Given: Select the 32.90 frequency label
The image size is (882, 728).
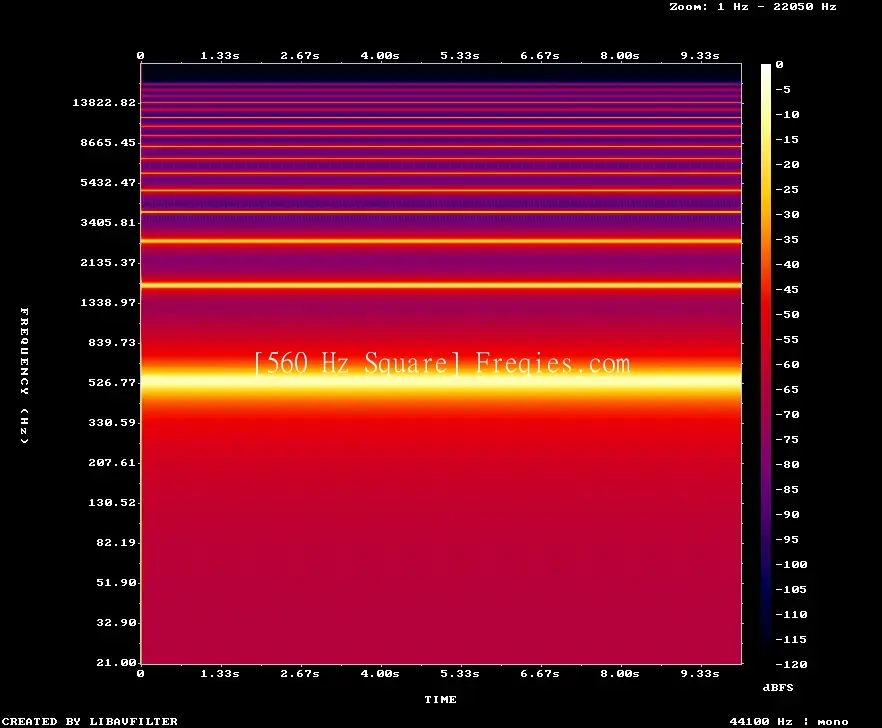Looking at the screenshot, I should pos(116,622).
